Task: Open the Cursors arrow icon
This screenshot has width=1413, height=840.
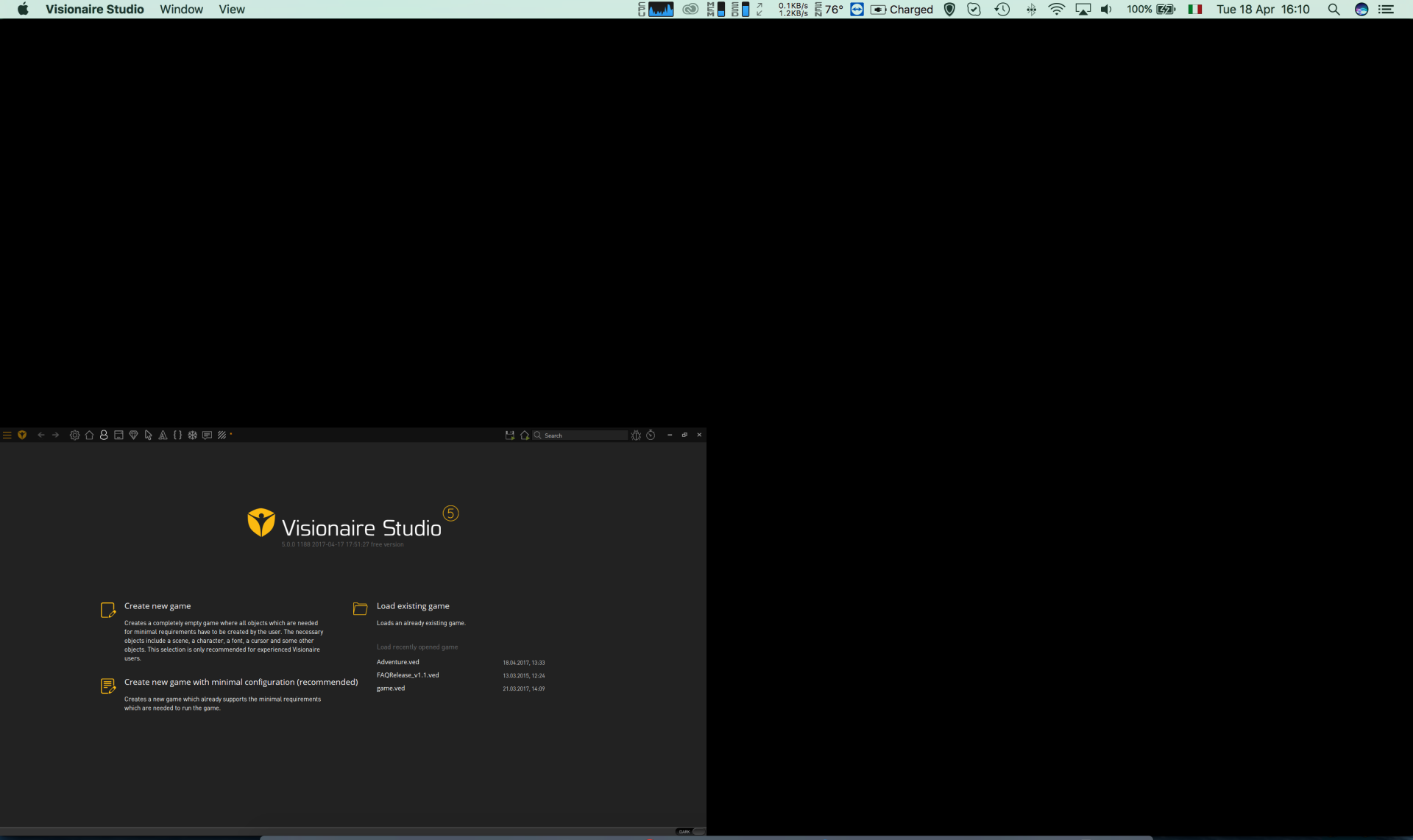Action: 148,435
